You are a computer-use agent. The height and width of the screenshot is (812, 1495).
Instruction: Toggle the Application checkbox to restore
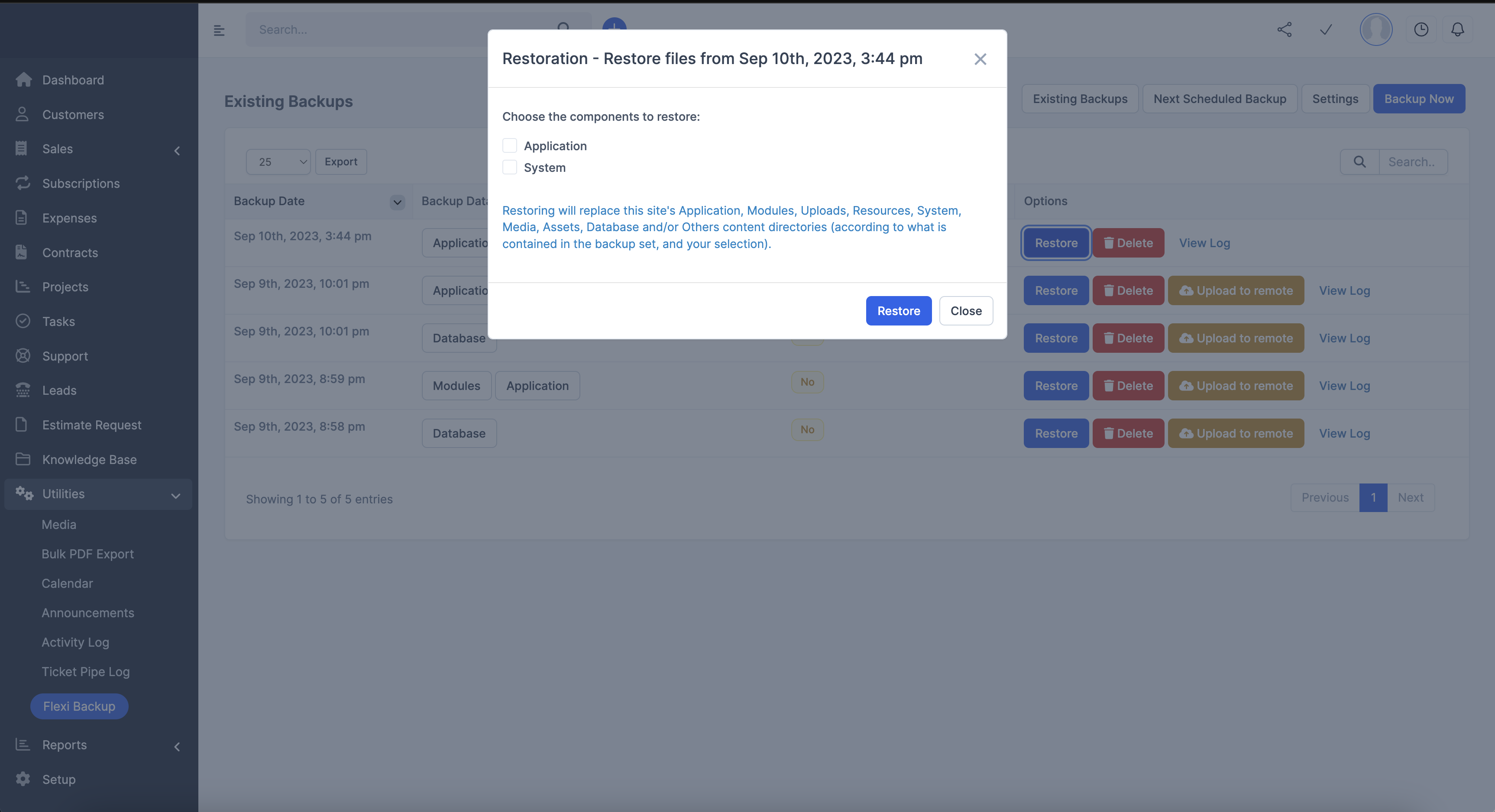click(x=509, y=145)
